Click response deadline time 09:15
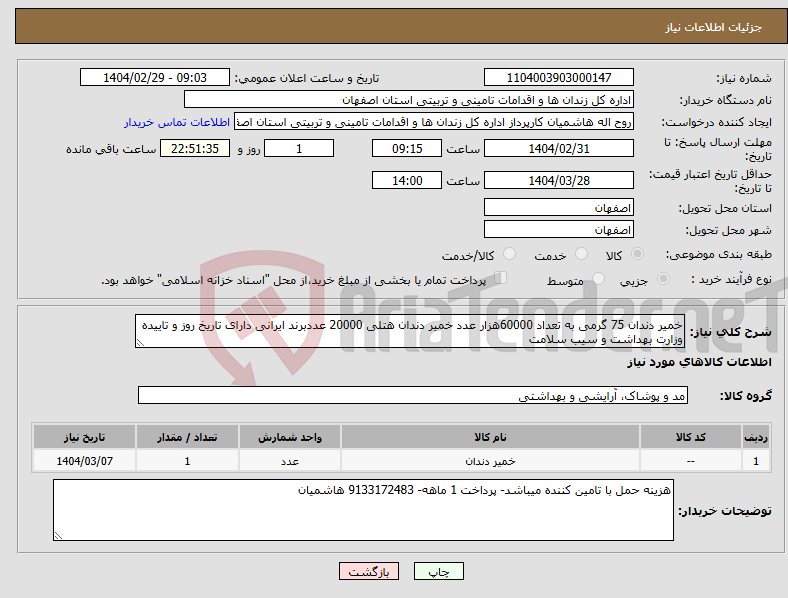The height and width of the screenshot is (598, 788). (407, 148)
